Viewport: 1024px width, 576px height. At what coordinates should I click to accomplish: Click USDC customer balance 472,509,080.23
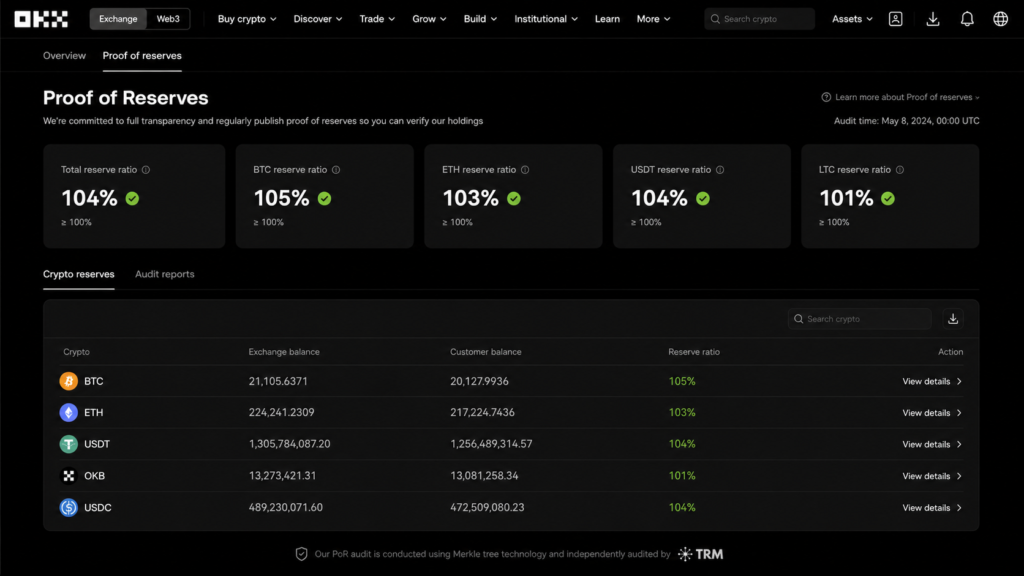tap(487, 507)
